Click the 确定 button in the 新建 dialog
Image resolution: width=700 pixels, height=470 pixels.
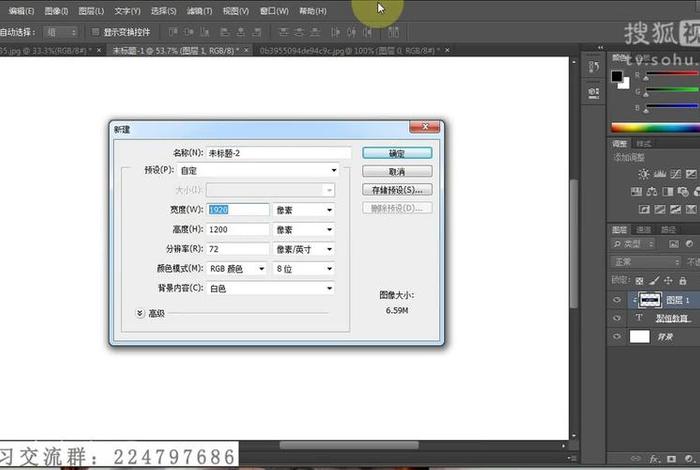click(x=397, y=153)
